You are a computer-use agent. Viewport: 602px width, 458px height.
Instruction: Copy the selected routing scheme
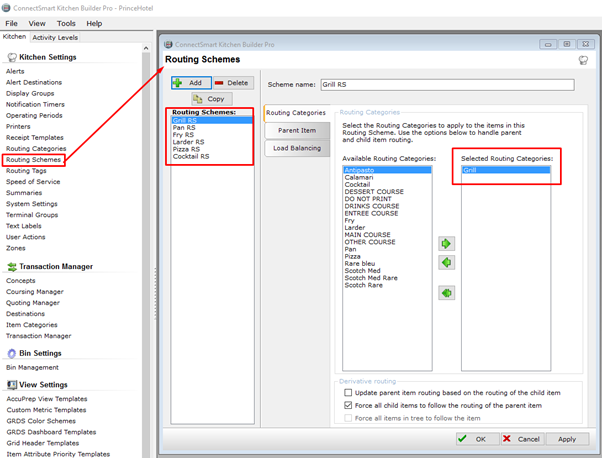tap(209, 99)
